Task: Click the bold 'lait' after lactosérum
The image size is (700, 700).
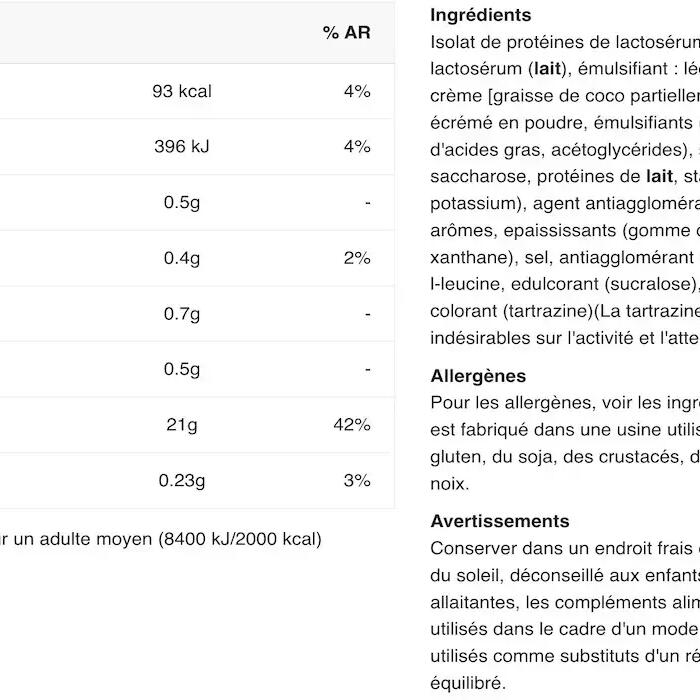Action: 547,69
